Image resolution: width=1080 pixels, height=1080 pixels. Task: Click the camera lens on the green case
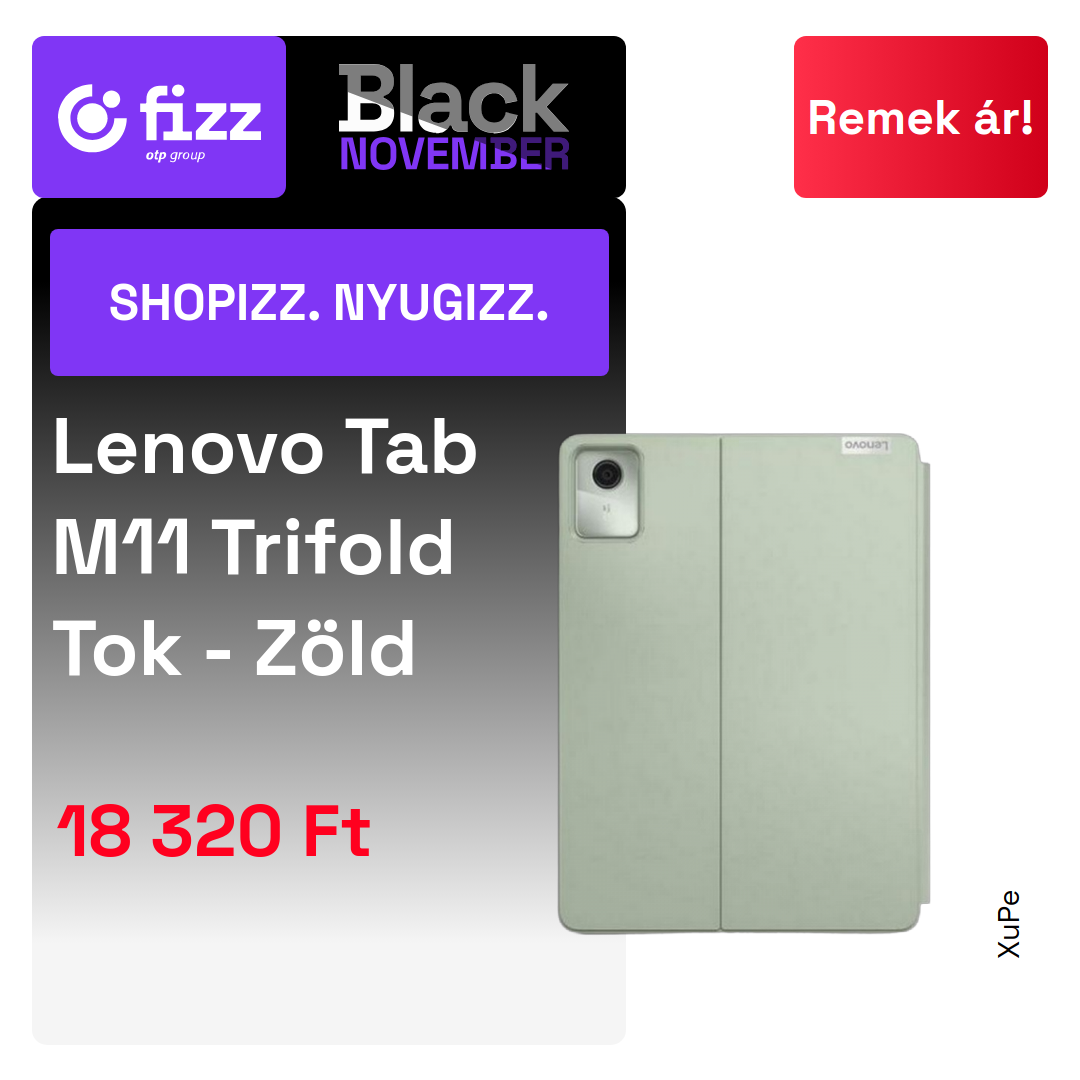pyautogui.click(x=607, y=475)
